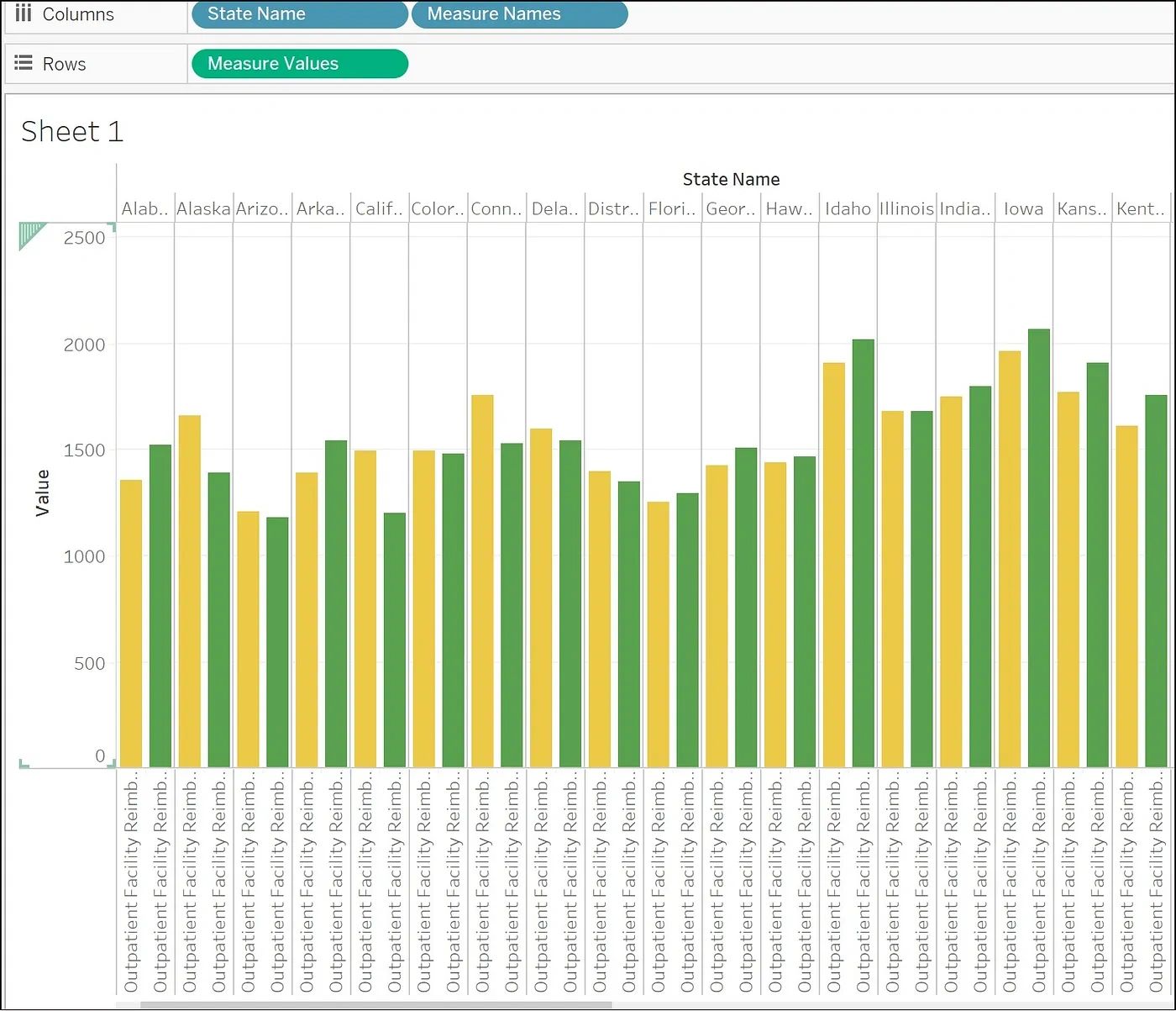Click the Value axis title
Viewport: 1176px width, 1011px height.
43,492
